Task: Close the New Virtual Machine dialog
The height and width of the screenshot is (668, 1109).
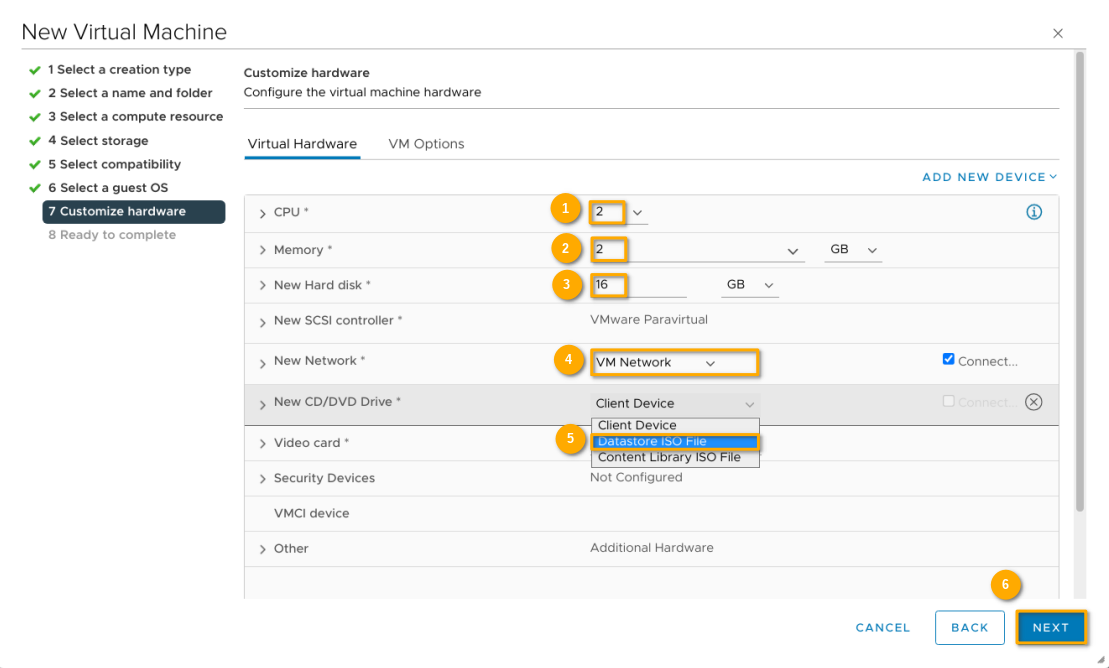Action: pyautogui.click(x=1058, y=34)
